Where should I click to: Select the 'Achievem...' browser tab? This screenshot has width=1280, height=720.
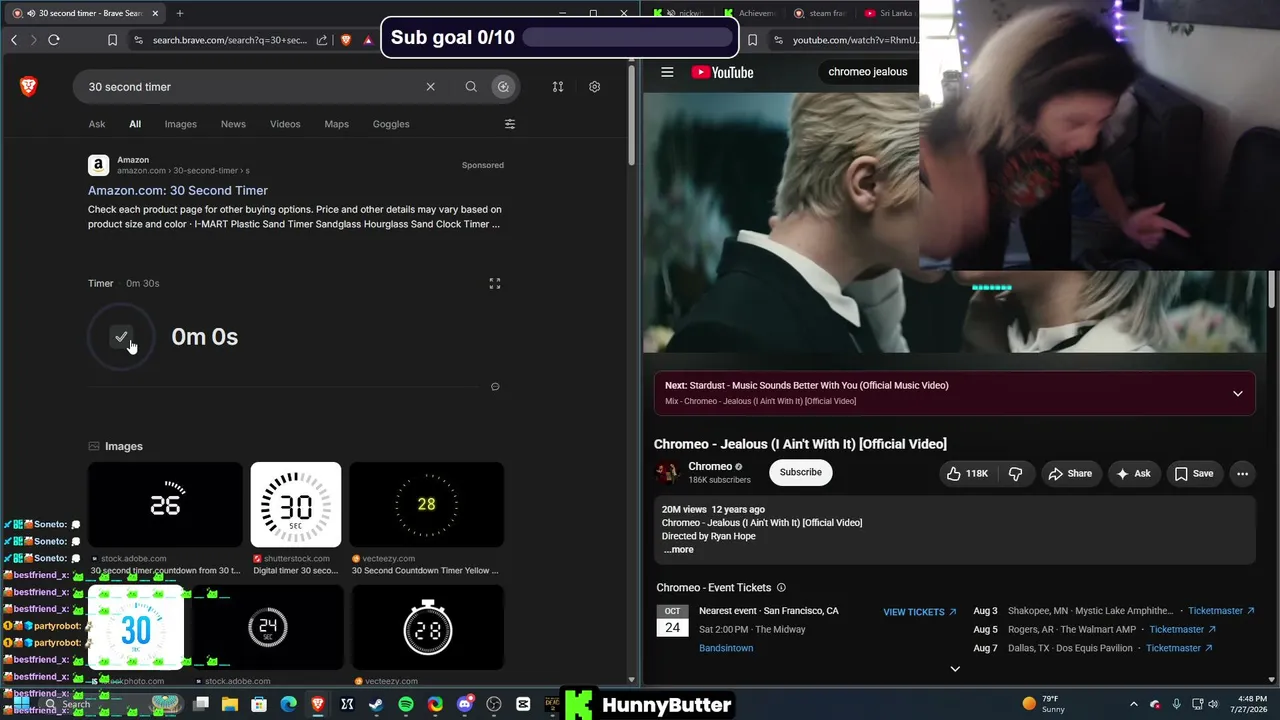[x=749, y=13]
